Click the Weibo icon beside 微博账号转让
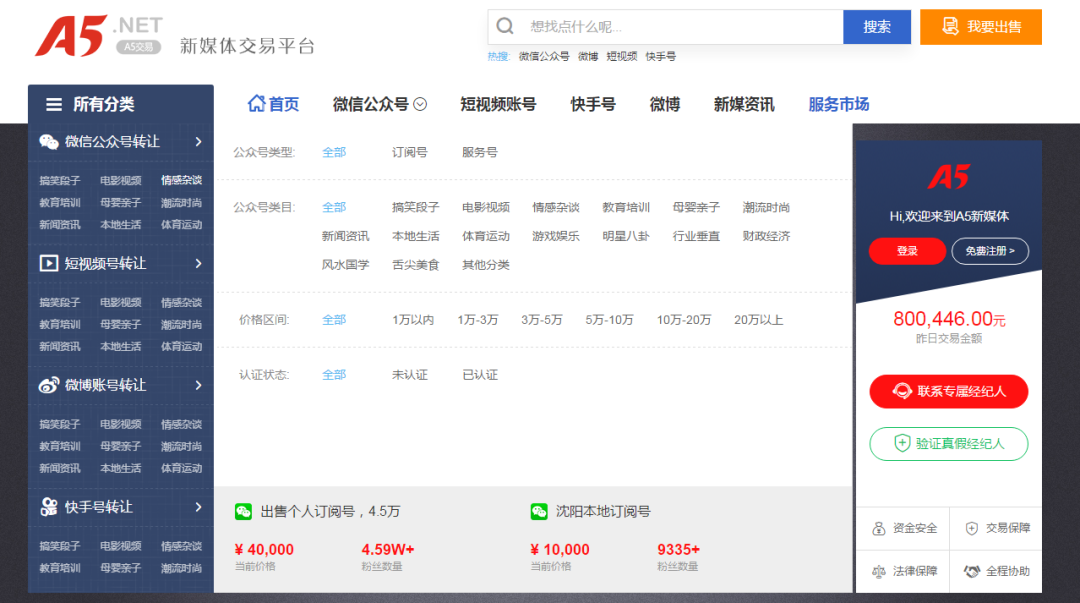Screen dimensions: 1080x603 [x=48, y=385]
